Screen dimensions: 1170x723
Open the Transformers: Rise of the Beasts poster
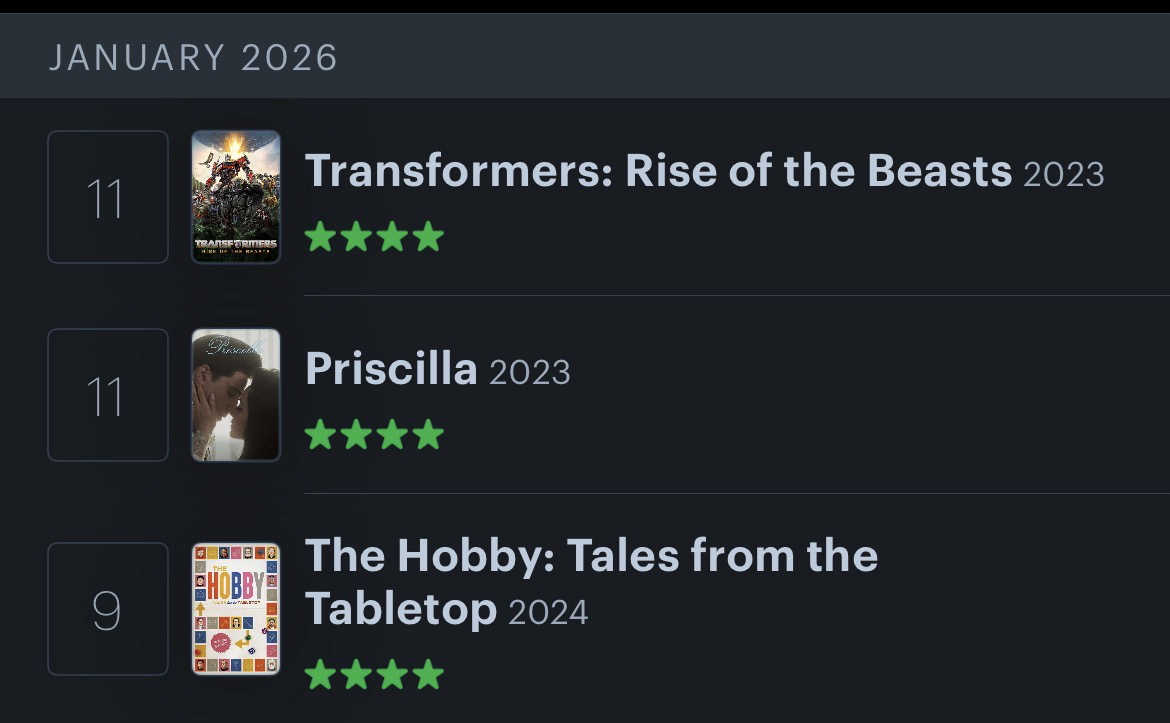(236, 197)
